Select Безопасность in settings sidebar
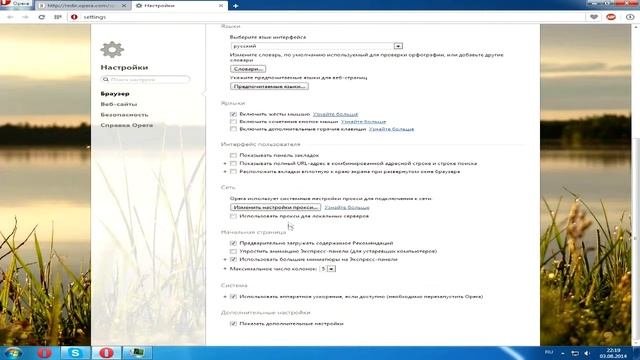The width and height of the screenshot is (640, 360). point(124,115)
